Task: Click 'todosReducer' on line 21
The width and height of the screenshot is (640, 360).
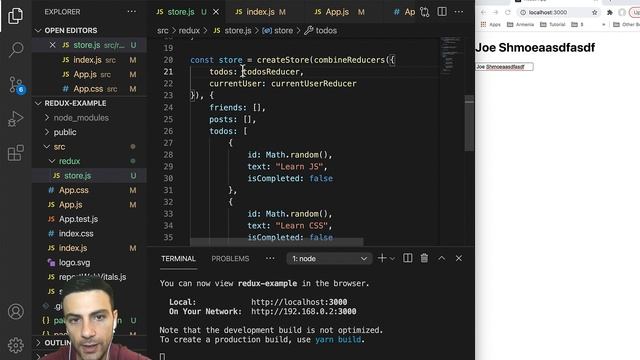Action: [x=271, y=72]
